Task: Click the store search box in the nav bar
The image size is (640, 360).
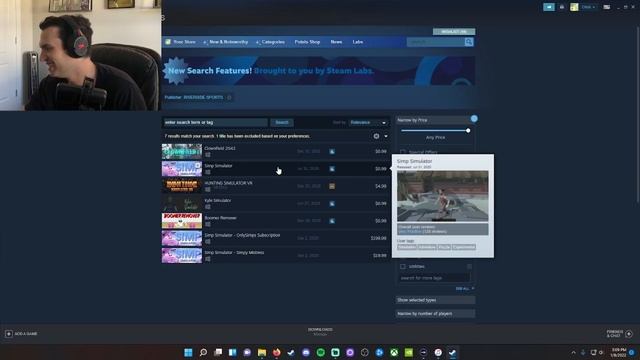Action: [436, 42]
